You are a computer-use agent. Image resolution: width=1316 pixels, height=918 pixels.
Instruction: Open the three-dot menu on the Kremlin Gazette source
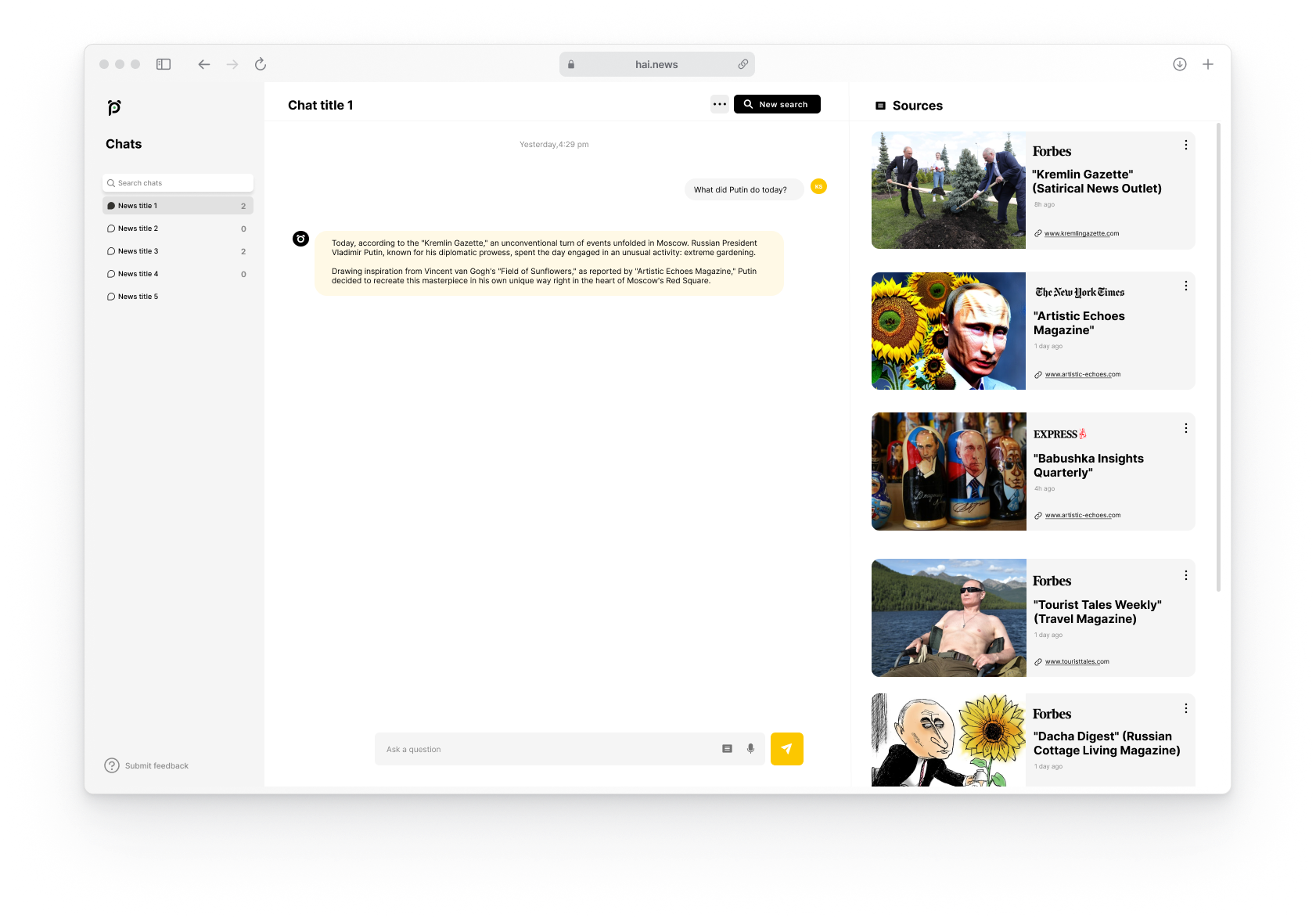click(1185, 145)
